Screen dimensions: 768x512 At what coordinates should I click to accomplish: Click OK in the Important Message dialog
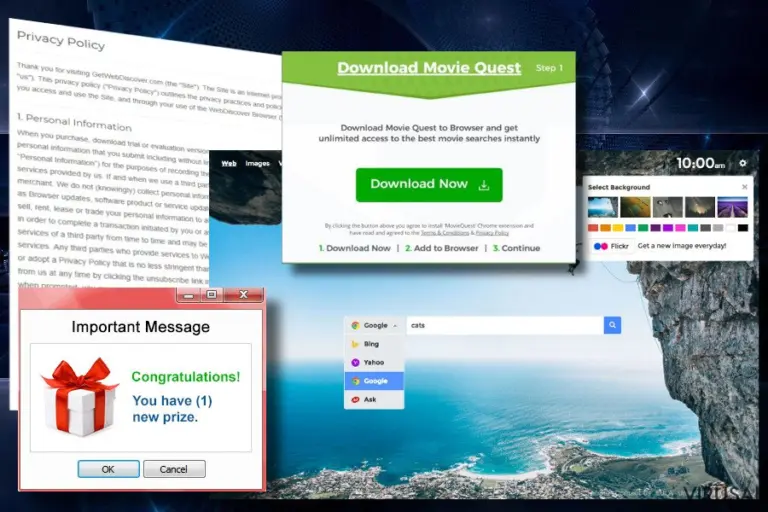pos(108,469)
